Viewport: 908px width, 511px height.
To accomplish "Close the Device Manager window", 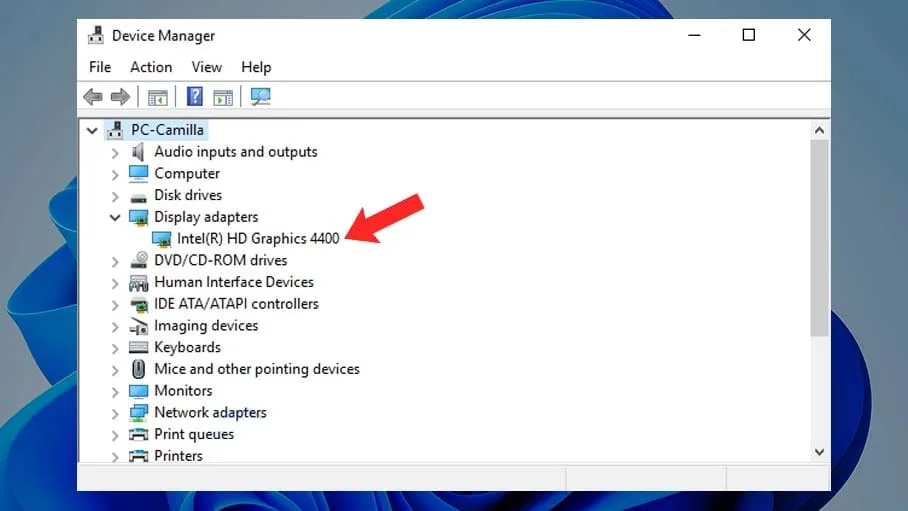I will pyautogui.click(x=804, y=35).
